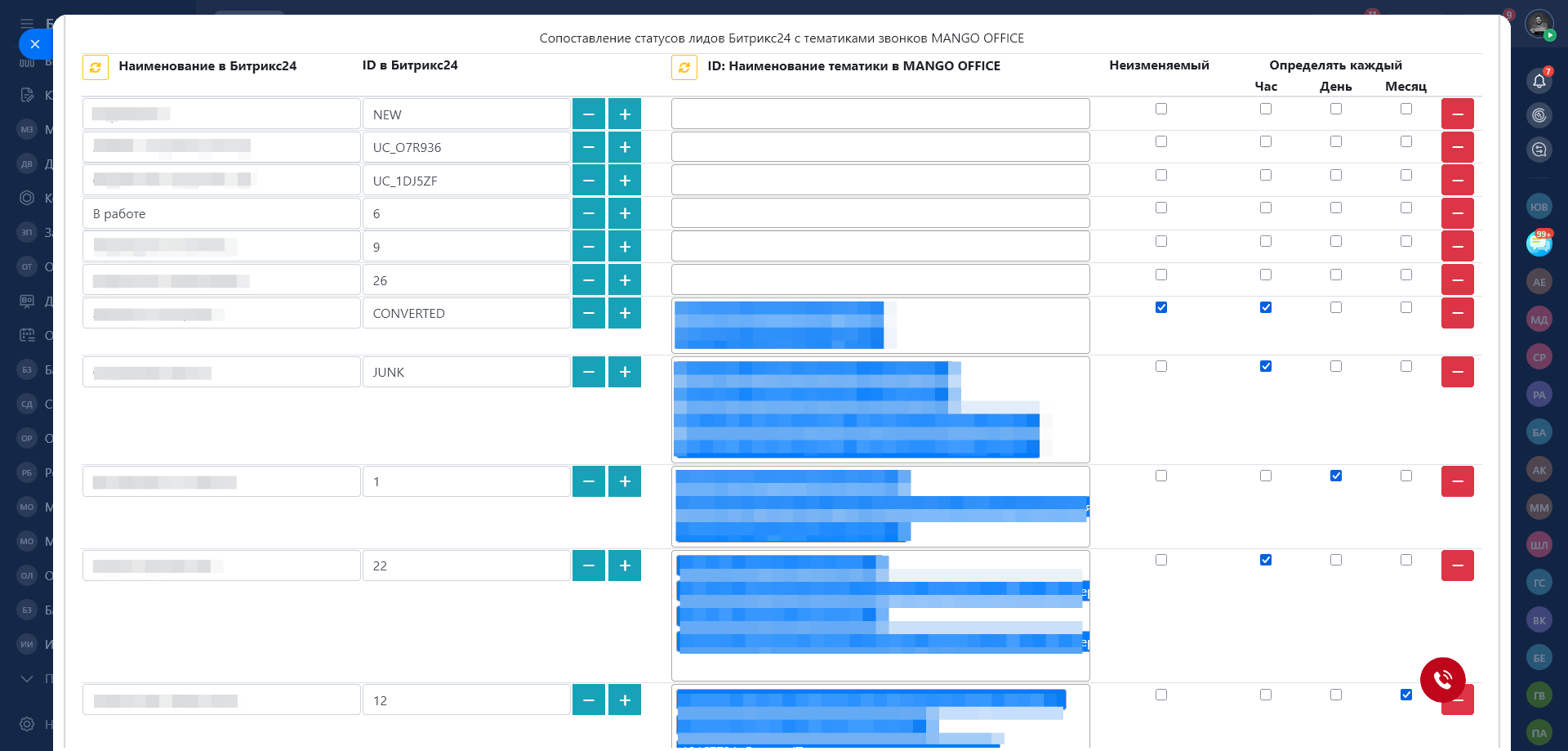The image size is (1568, 751).
Task: Click the ID field containing NEW
Action: [x=466, y=114]
